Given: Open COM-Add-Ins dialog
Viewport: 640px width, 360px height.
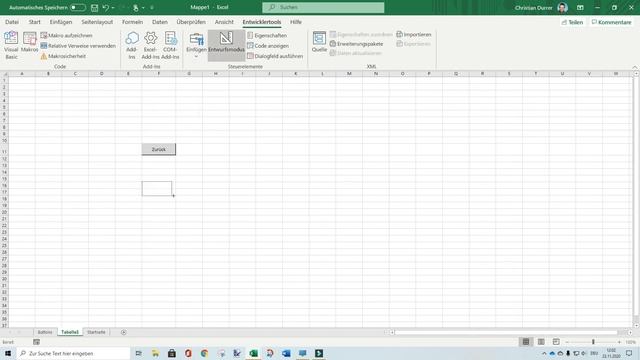Looking at the screenshot, I should coord(170,45).
